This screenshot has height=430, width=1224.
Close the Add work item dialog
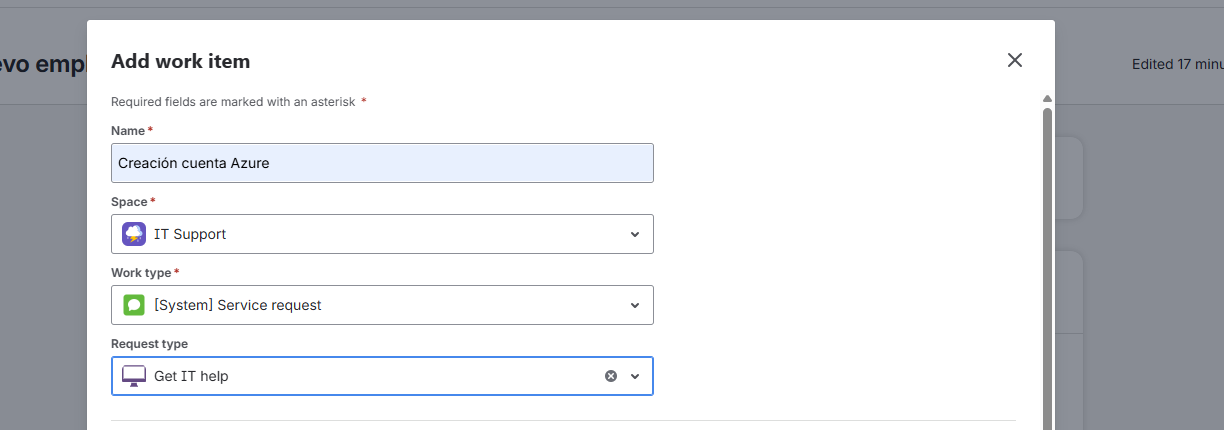pos(1015,60)
